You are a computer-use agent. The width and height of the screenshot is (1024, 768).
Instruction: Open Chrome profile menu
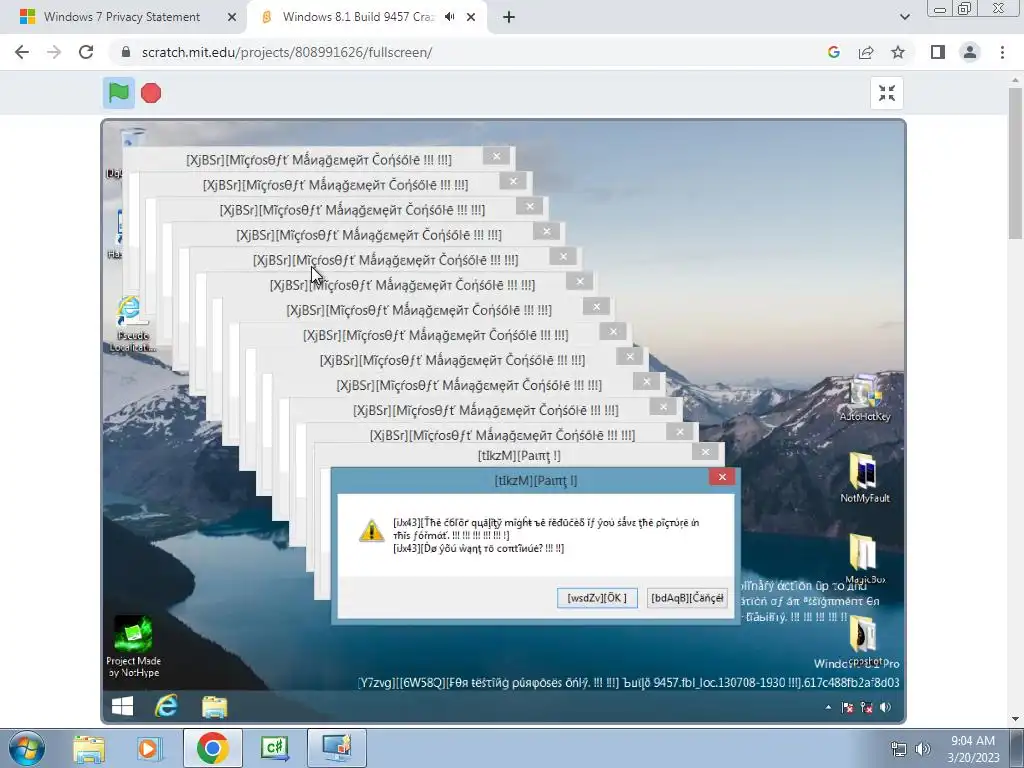970,52
